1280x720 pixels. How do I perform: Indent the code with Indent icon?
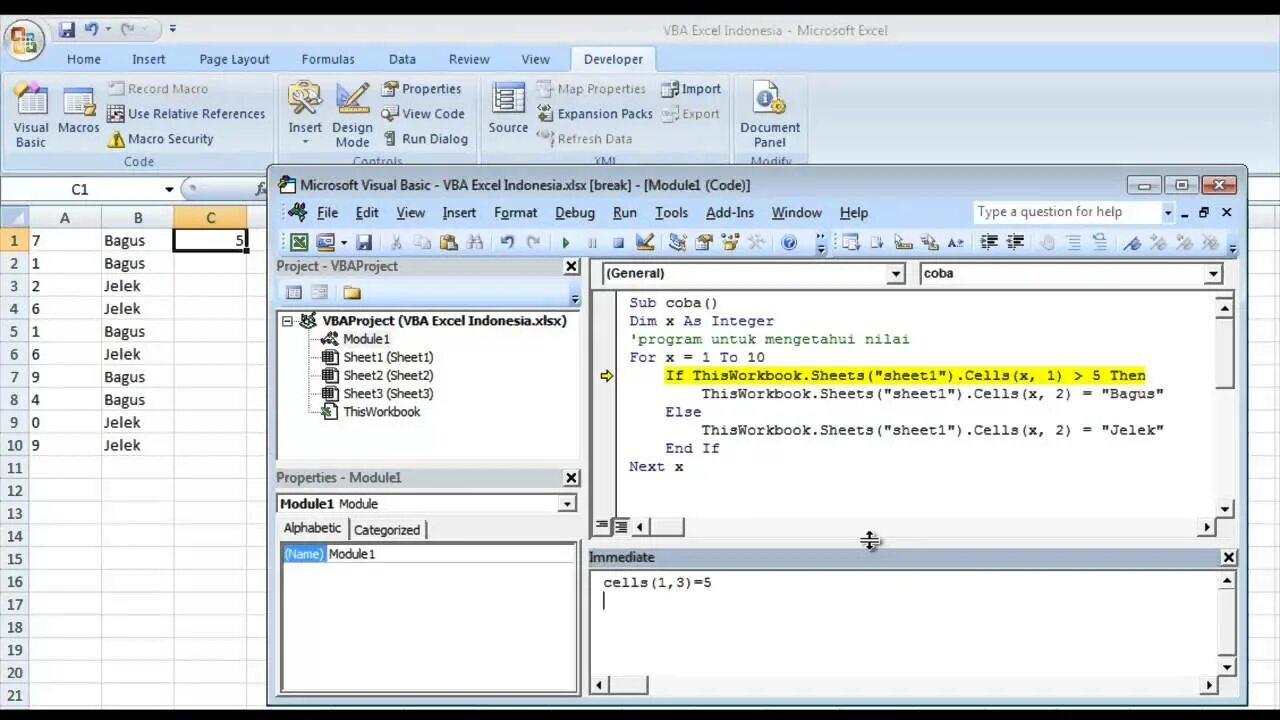pos(990,242)
